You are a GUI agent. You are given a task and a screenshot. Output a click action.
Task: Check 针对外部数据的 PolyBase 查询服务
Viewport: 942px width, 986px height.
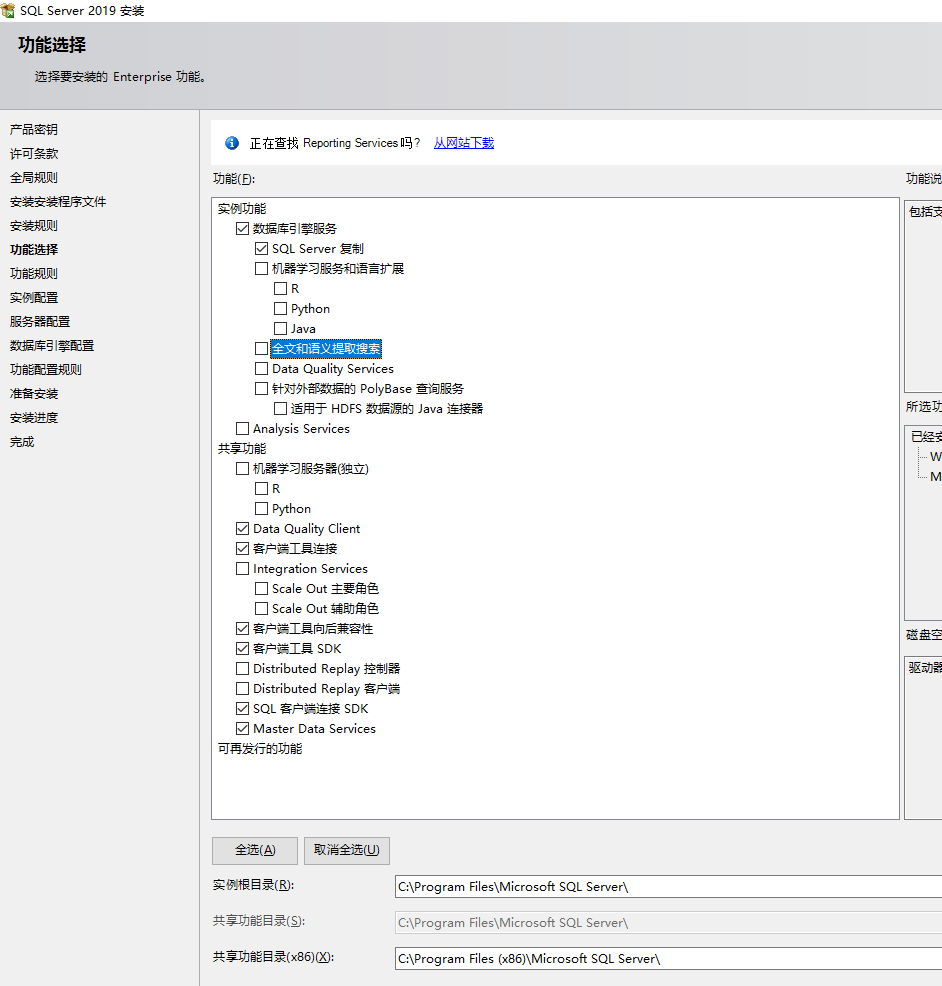tap(262, 389)
